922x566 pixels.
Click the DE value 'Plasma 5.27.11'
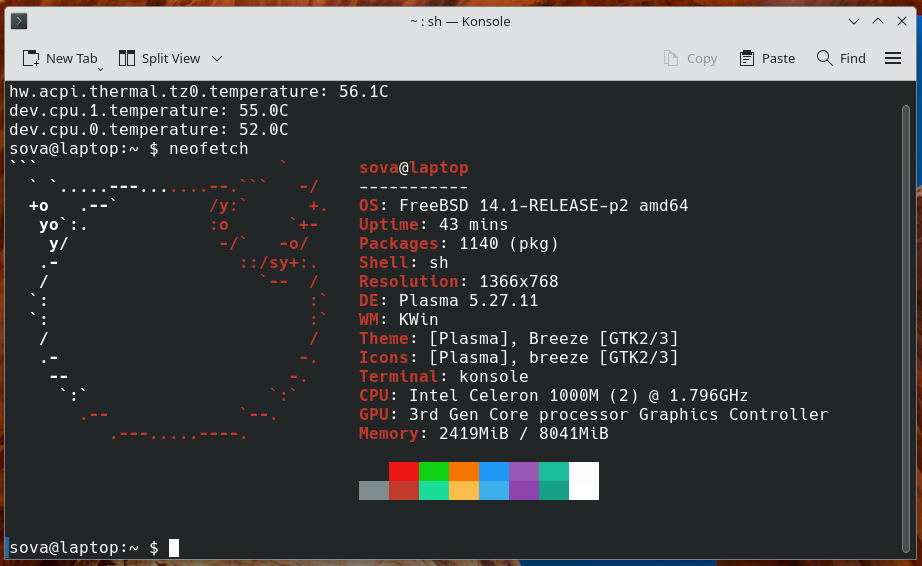pos(469,300)
